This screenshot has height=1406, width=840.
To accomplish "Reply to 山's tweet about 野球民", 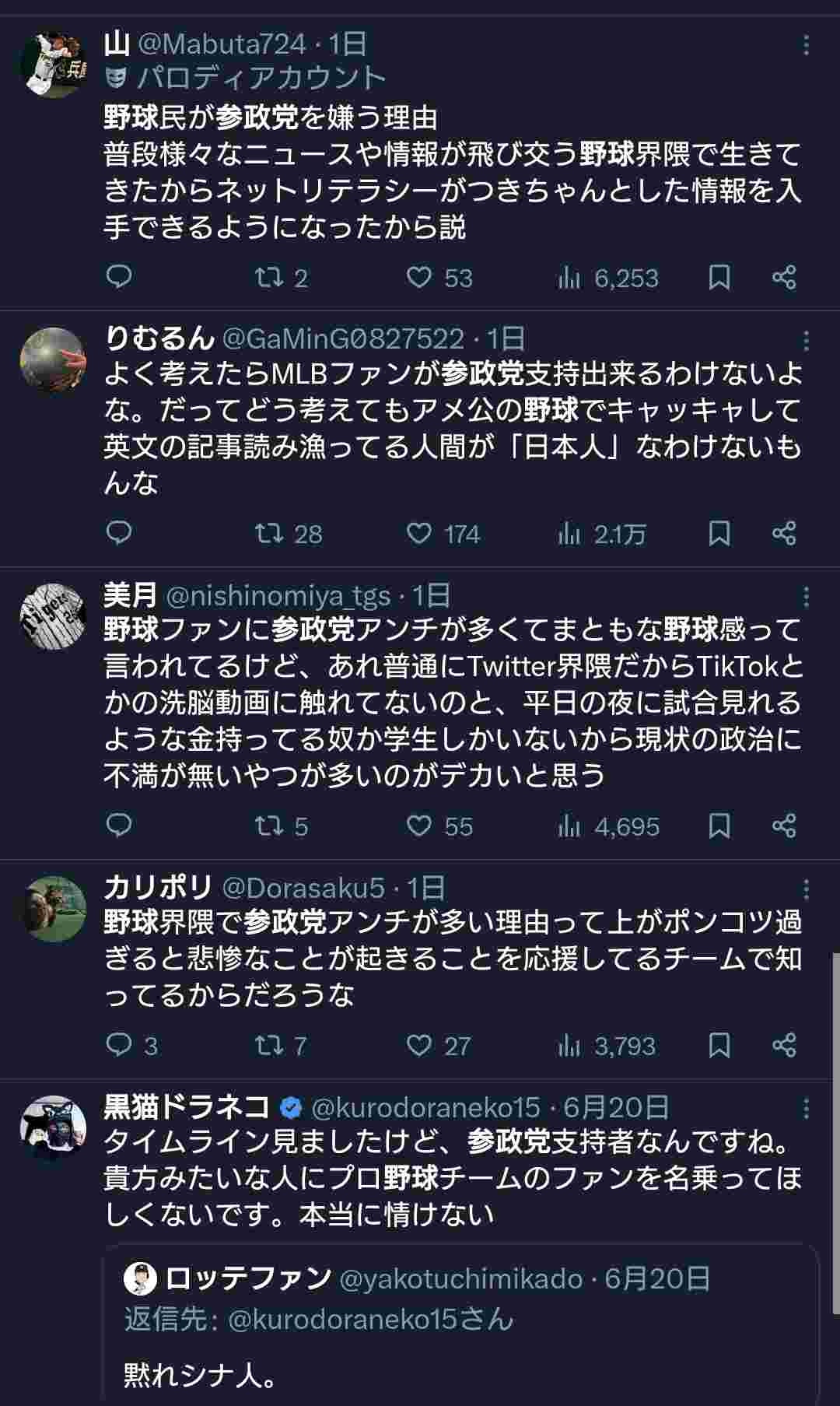I will click(119, 277).
